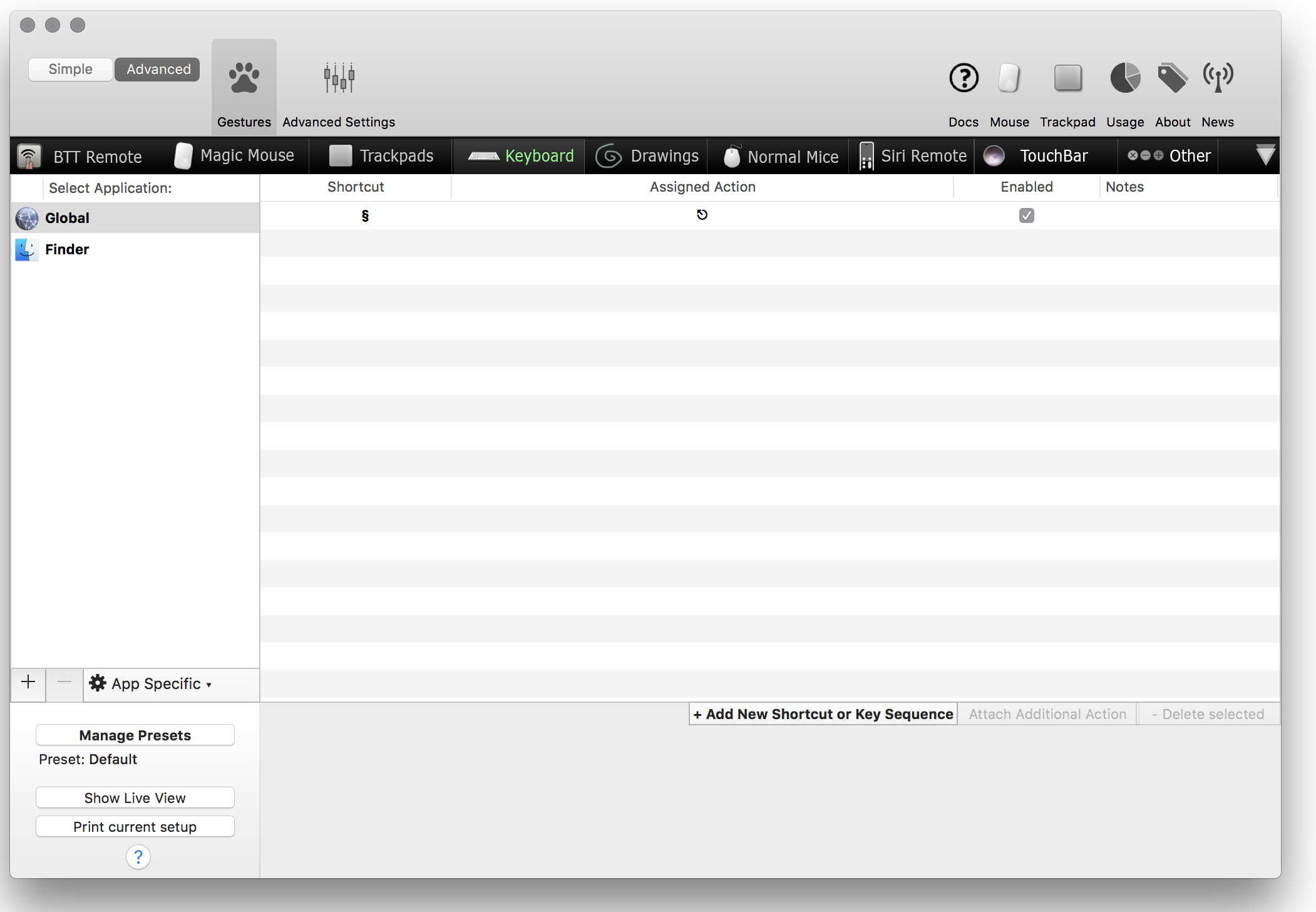This screenshot has height=912, width=1316.
Task: Click Attach Additional Action button
Action: click(1047, 714)
